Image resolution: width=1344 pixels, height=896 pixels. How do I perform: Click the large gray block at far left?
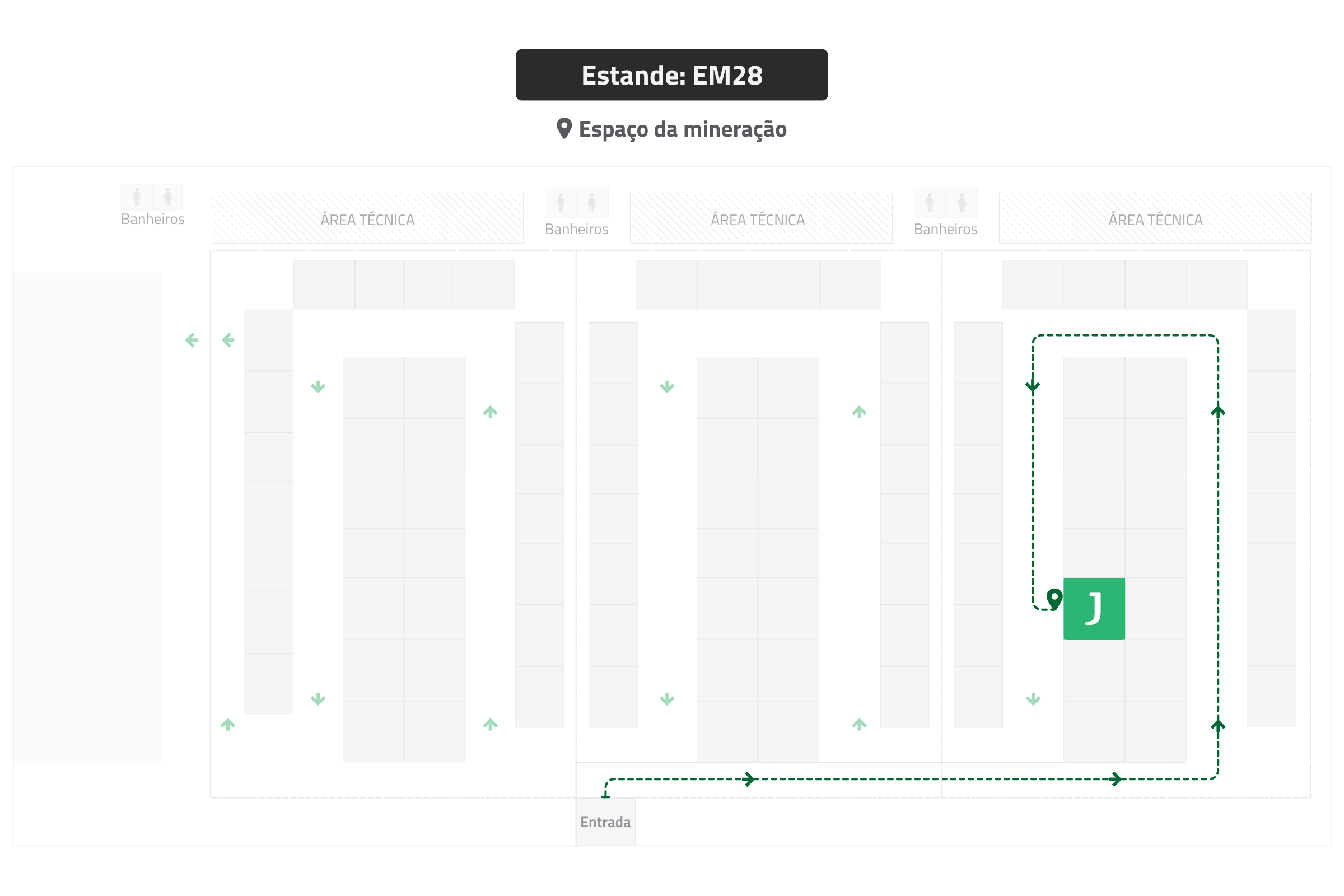coord(87,517)
